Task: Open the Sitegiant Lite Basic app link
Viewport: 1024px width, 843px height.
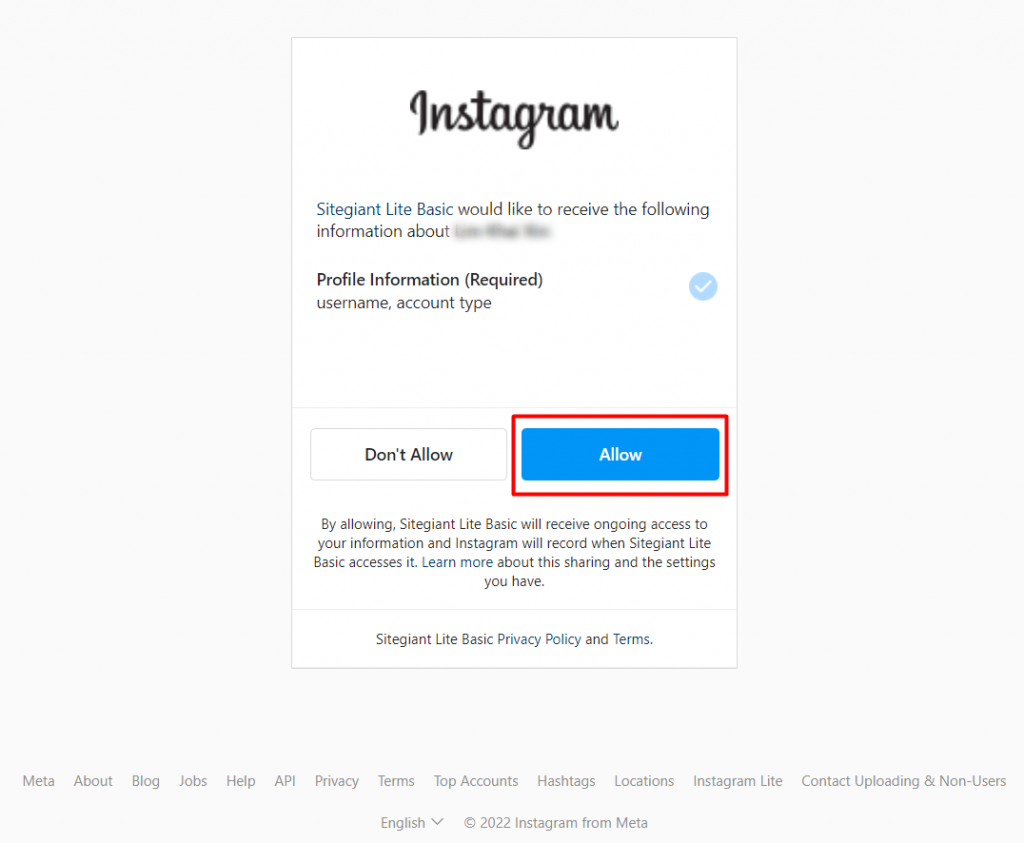Action: (x=384, y=210)
